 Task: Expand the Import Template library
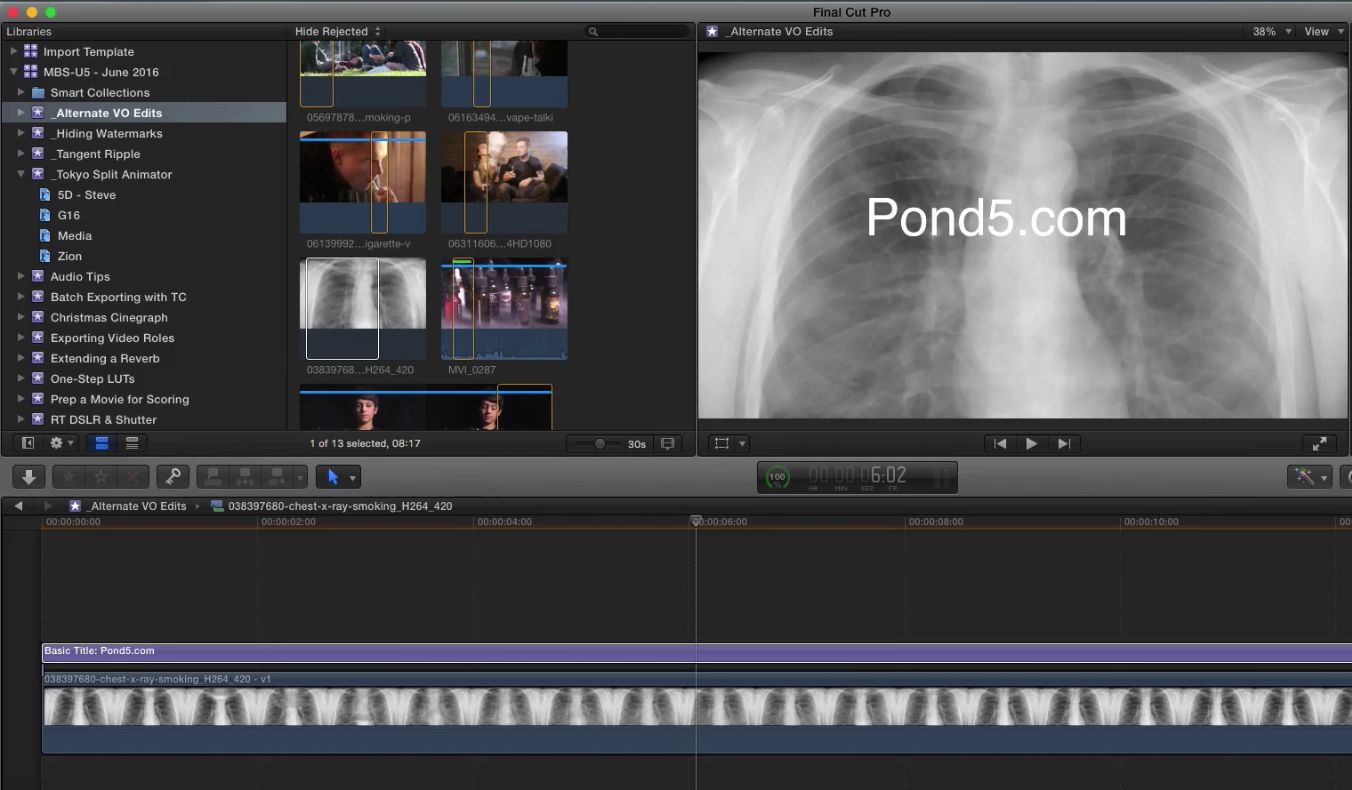14,51
